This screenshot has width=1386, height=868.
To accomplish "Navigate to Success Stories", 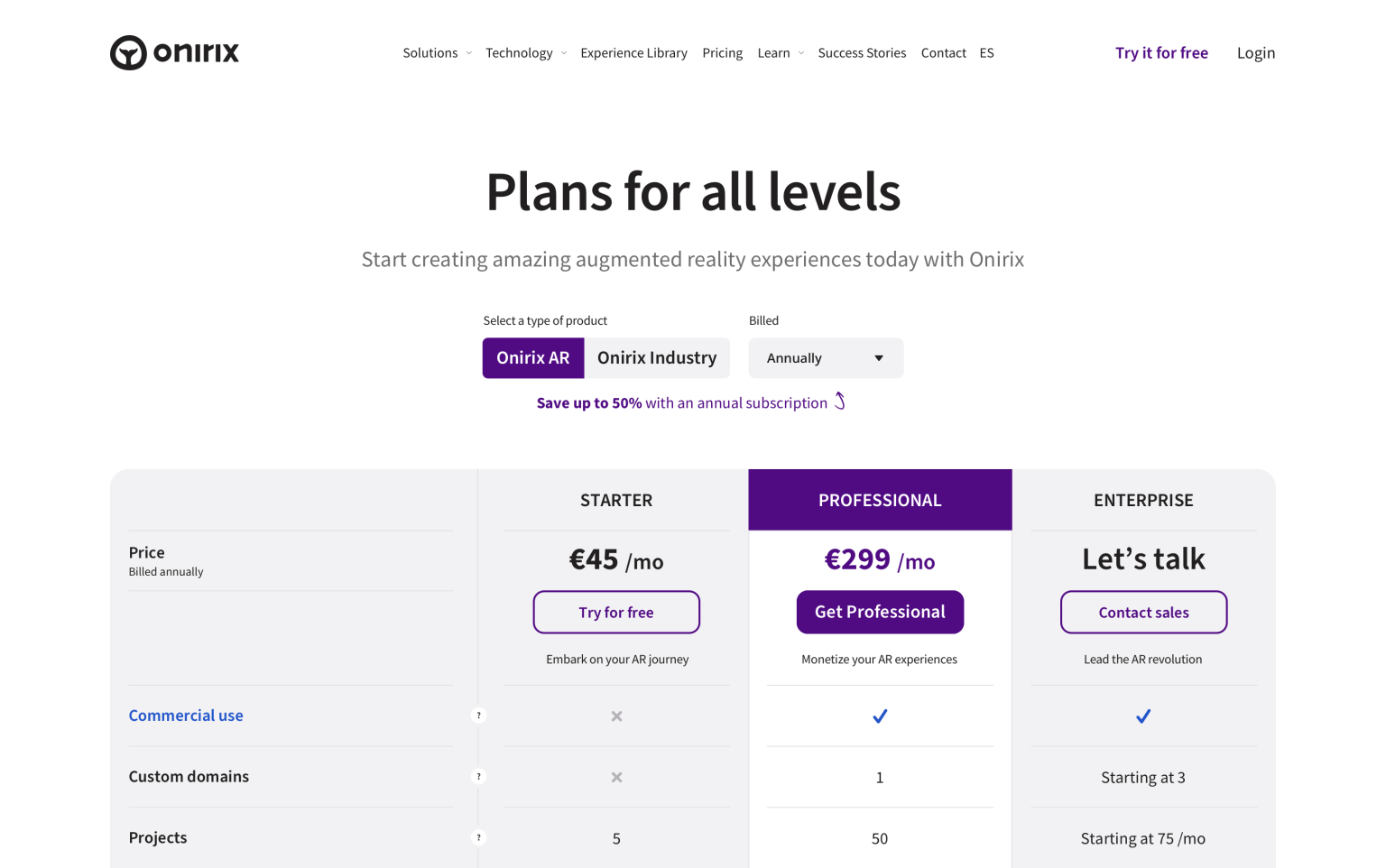I will [x=862, y=52].
